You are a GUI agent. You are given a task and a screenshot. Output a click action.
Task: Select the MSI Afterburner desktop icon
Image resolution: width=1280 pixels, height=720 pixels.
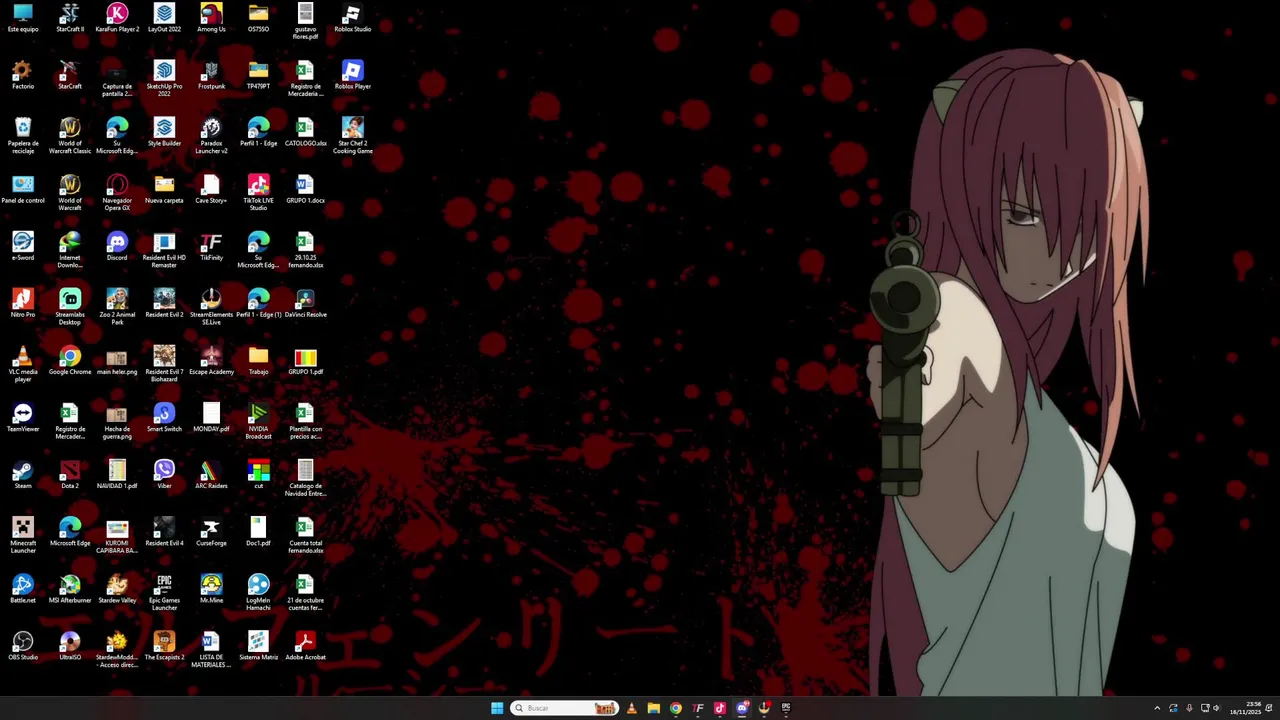coord(70,588)
